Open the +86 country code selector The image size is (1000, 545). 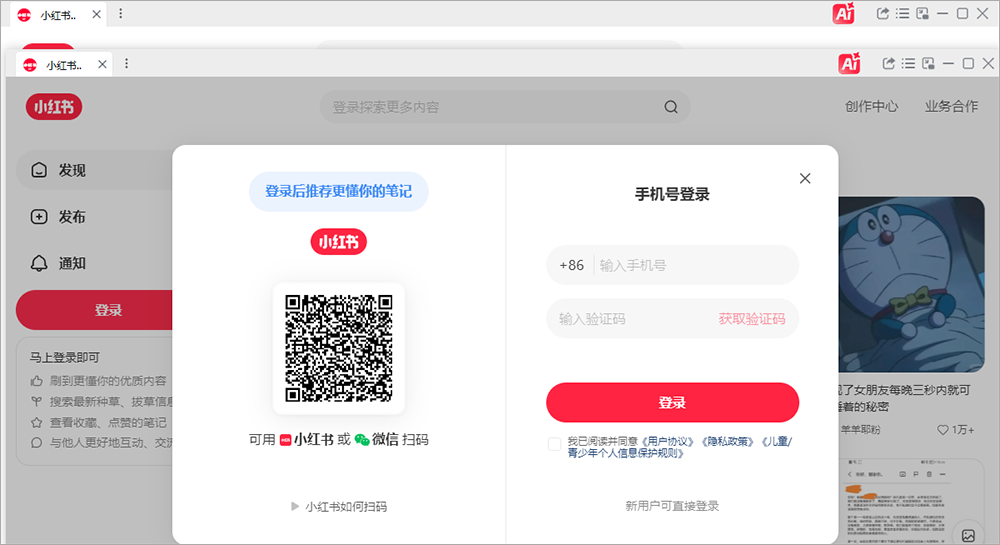tap(571, 265)
